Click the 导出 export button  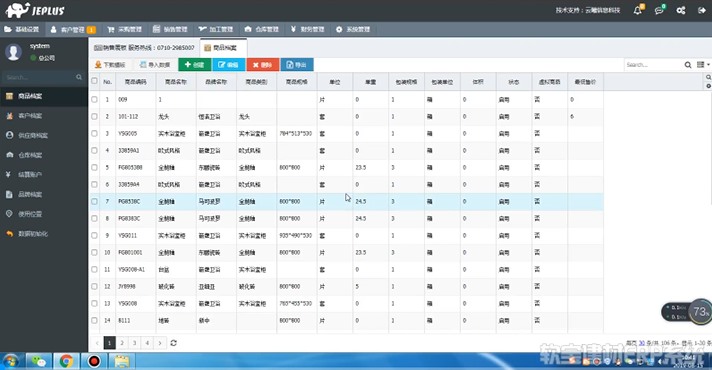point(297,65)
